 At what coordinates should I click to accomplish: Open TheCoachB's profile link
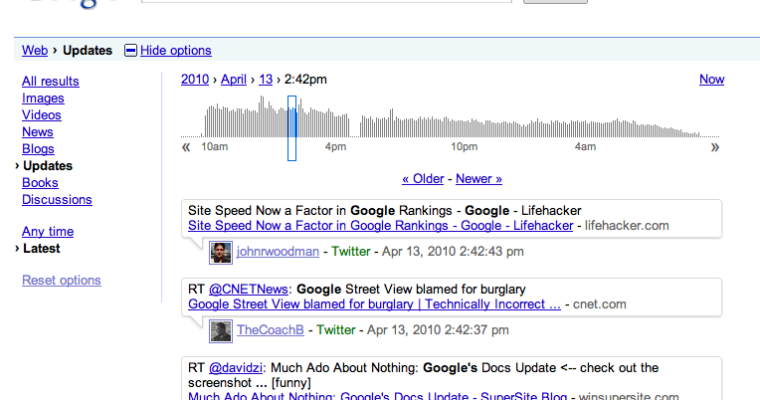pyautogui.click(x=270, y=330)
